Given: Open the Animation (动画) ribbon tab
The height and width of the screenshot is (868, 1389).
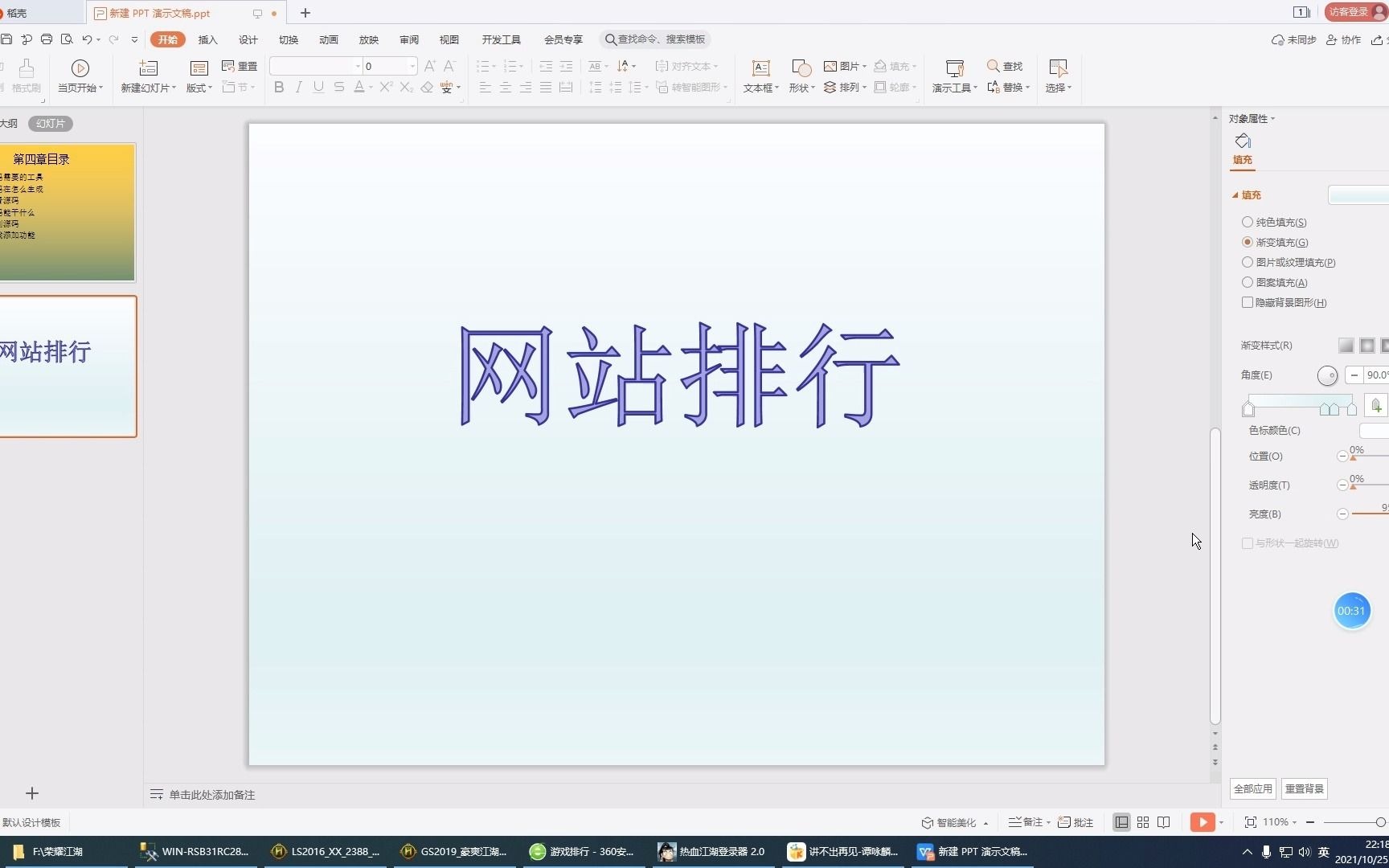Looking at the screenshot, I should pyautogui.click(x=329, y=39).
